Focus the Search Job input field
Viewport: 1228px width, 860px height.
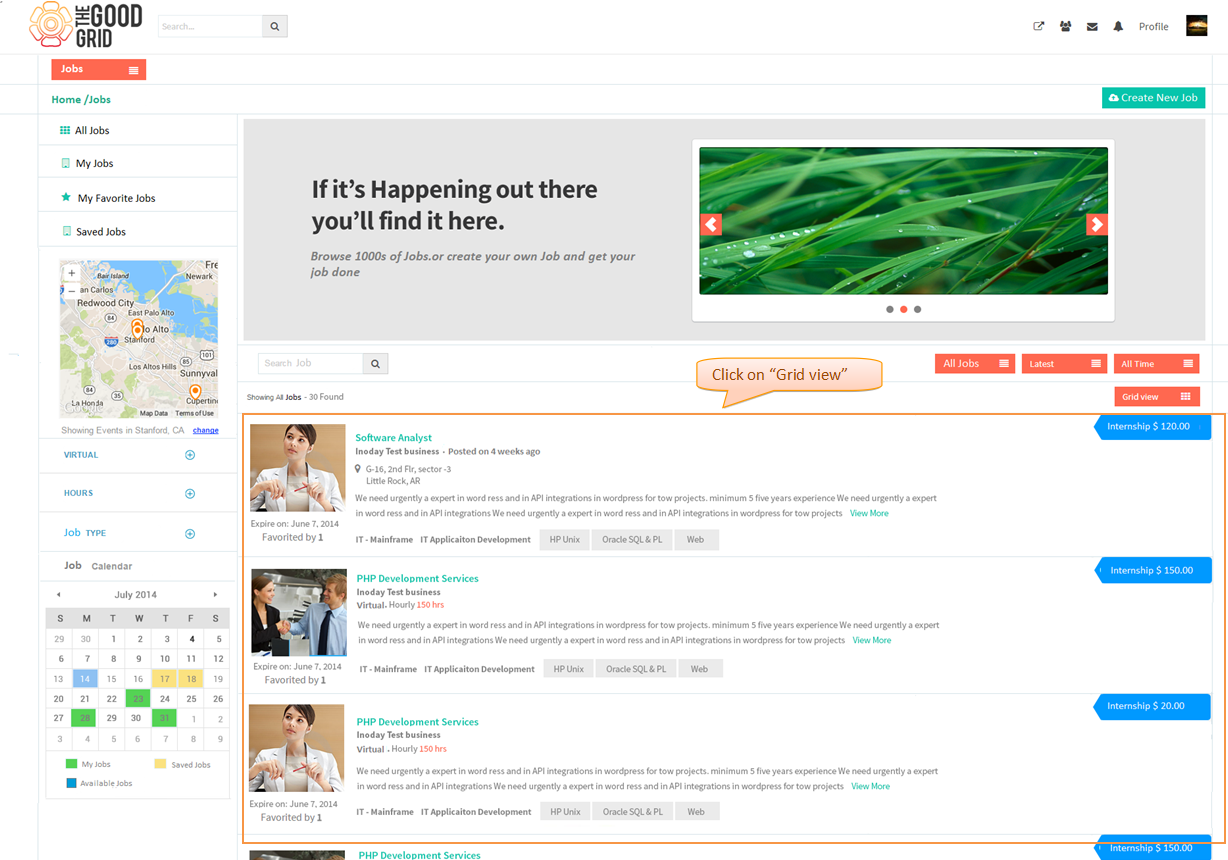(311, 363)
